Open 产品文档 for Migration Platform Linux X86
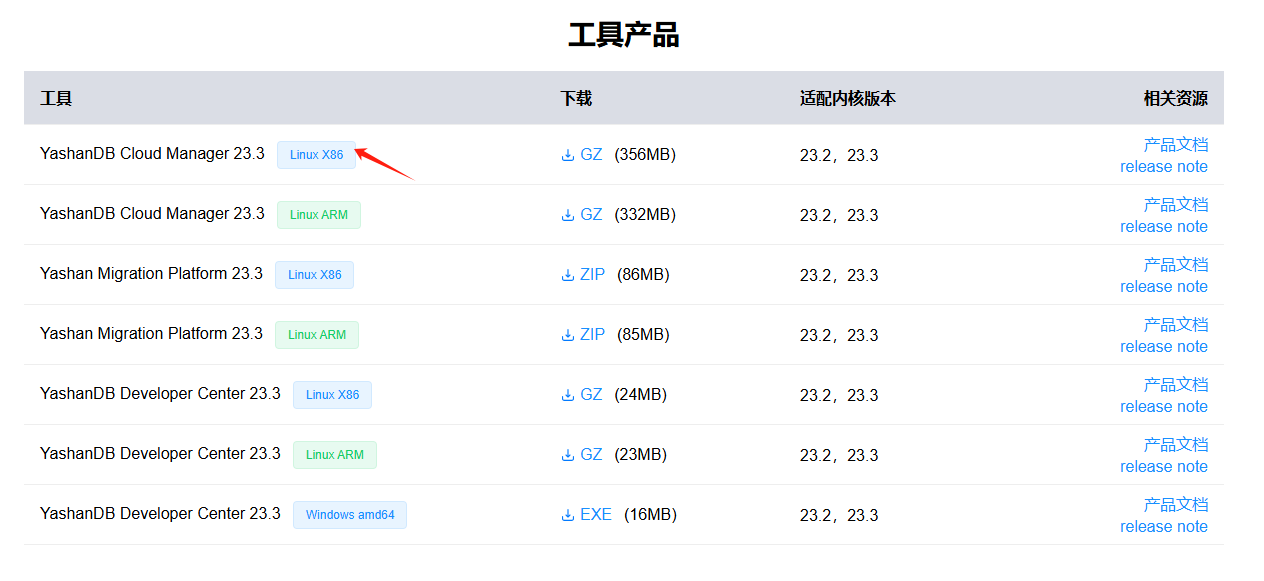Screen dimensions: 1264x581 (x=1176, y=264)
